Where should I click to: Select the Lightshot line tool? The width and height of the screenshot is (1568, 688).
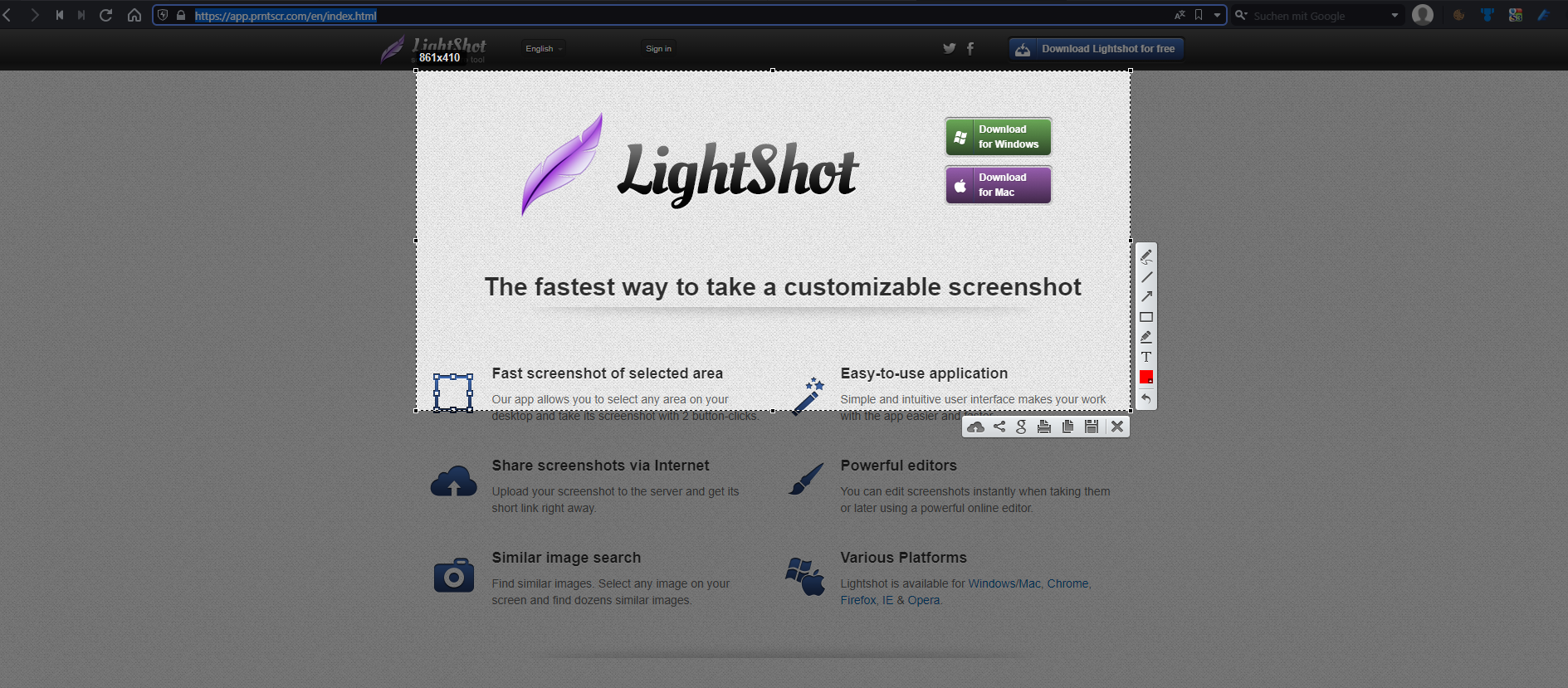tap(1146, 276)
